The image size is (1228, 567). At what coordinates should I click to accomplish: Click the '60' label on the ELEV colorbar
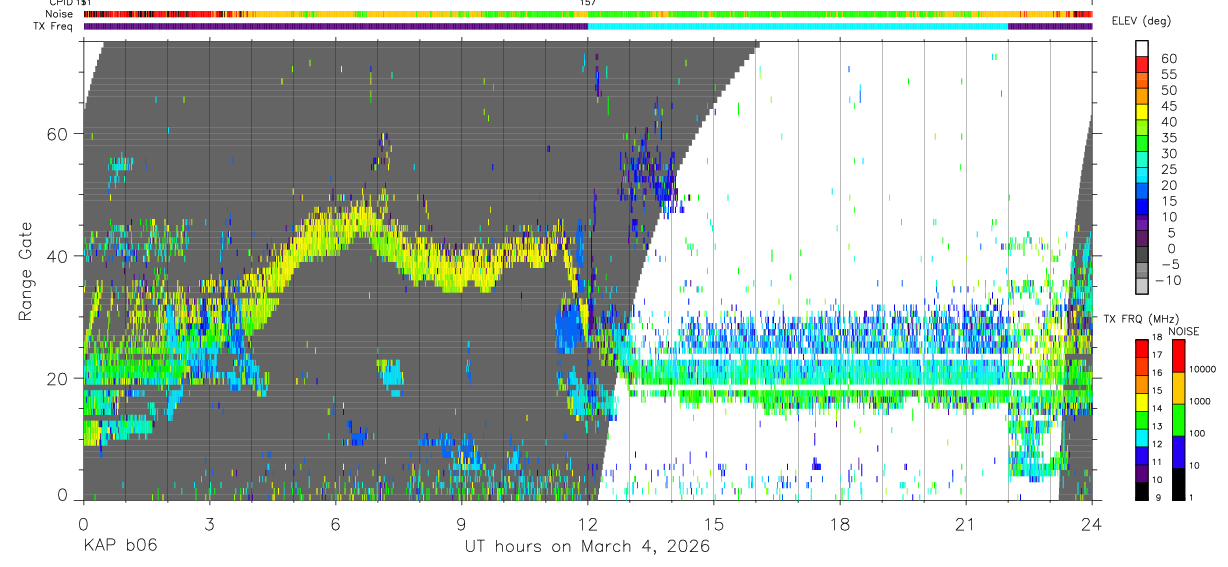1168,59
